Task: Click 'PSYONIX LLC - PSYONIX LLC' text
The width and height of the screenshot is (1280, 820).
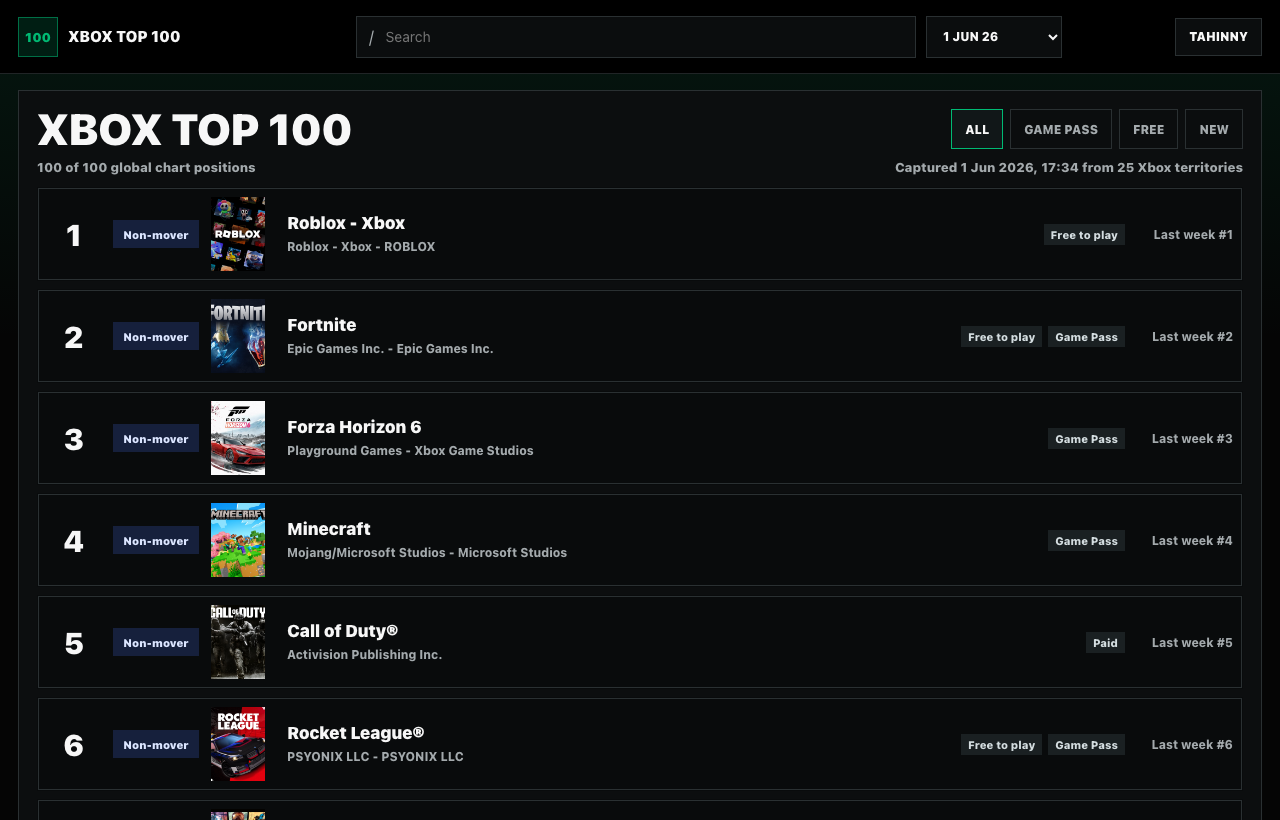Action: point(375,757)
